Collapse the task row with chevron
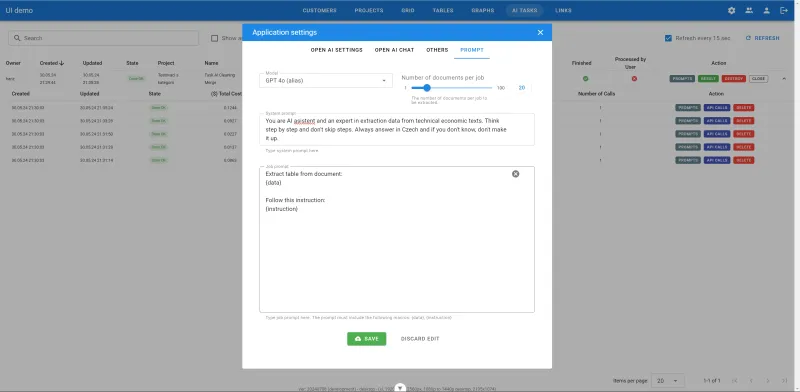 [784, 79]
